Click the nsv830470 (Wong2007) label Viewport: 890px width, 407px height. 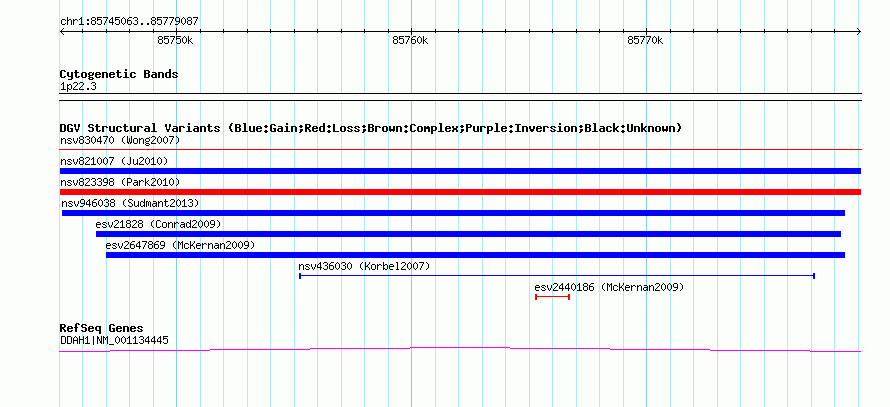120,140
